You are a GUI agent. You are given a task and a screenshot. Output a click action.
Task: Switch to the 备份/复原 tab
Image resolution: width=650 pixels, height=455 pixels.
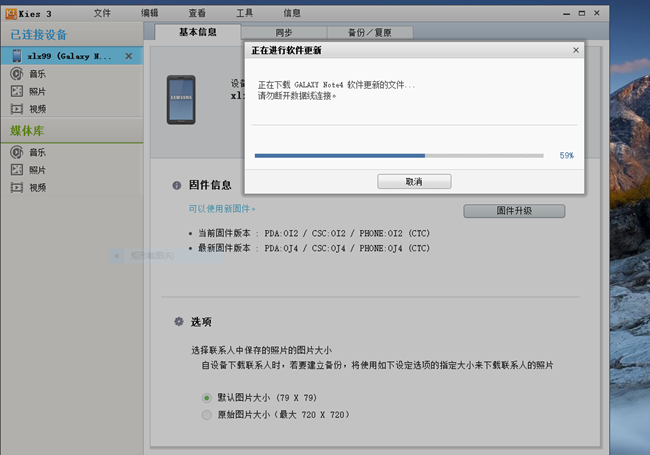(370, 32)
